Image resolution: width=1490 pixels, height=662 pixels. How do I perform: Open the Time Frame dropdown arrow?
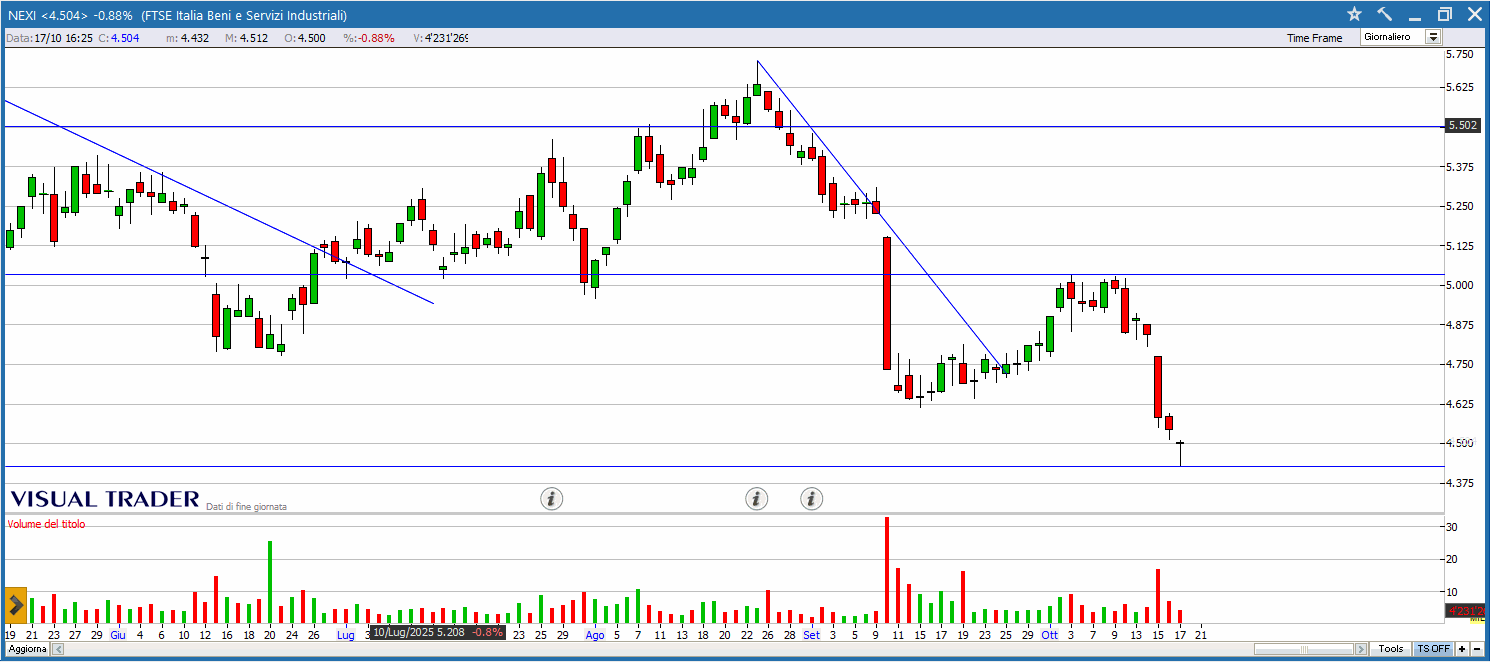tap(1433, 37)
